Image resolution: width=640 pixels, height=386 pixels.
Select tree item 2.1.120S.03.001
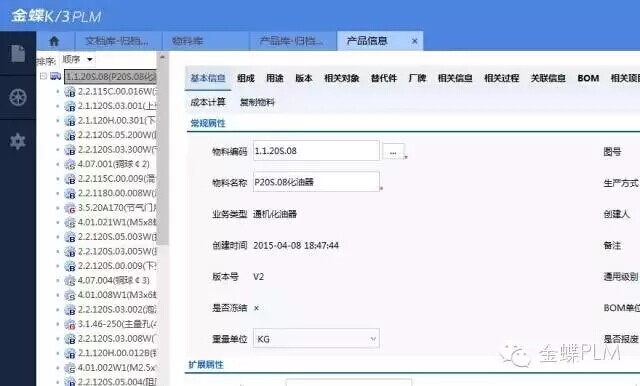click(117, 106)
